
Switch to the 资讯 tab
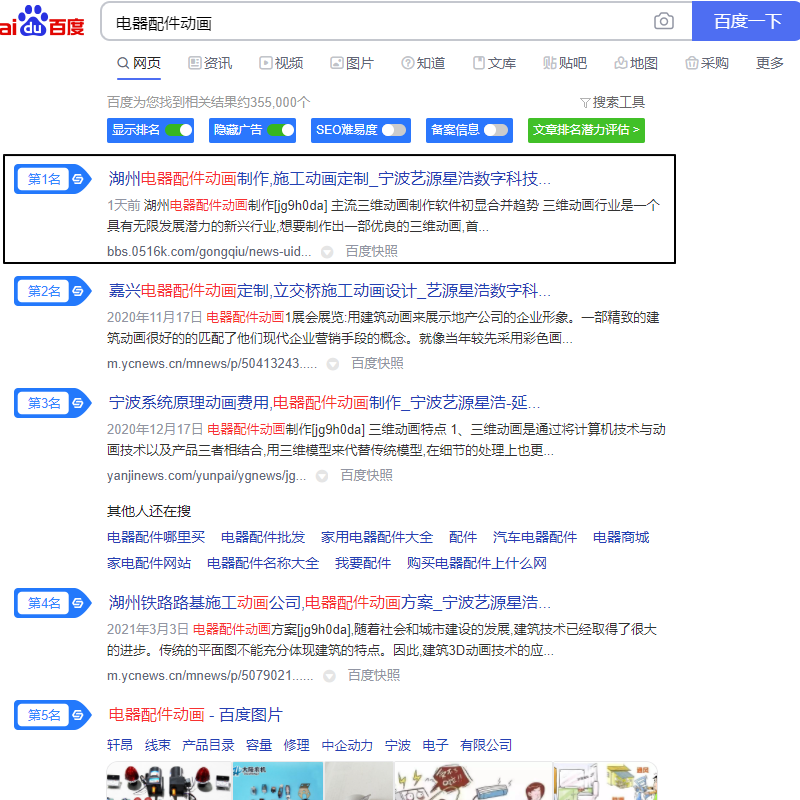click(x=210, y=63)
